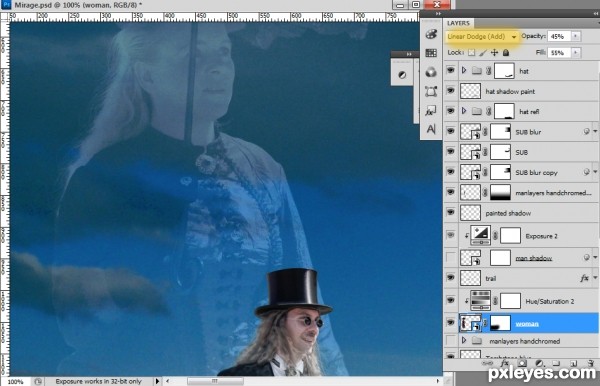This screenshot has width=600, height=386.
Task: Click hat refl group folder icon
Action: click(476, 111)
